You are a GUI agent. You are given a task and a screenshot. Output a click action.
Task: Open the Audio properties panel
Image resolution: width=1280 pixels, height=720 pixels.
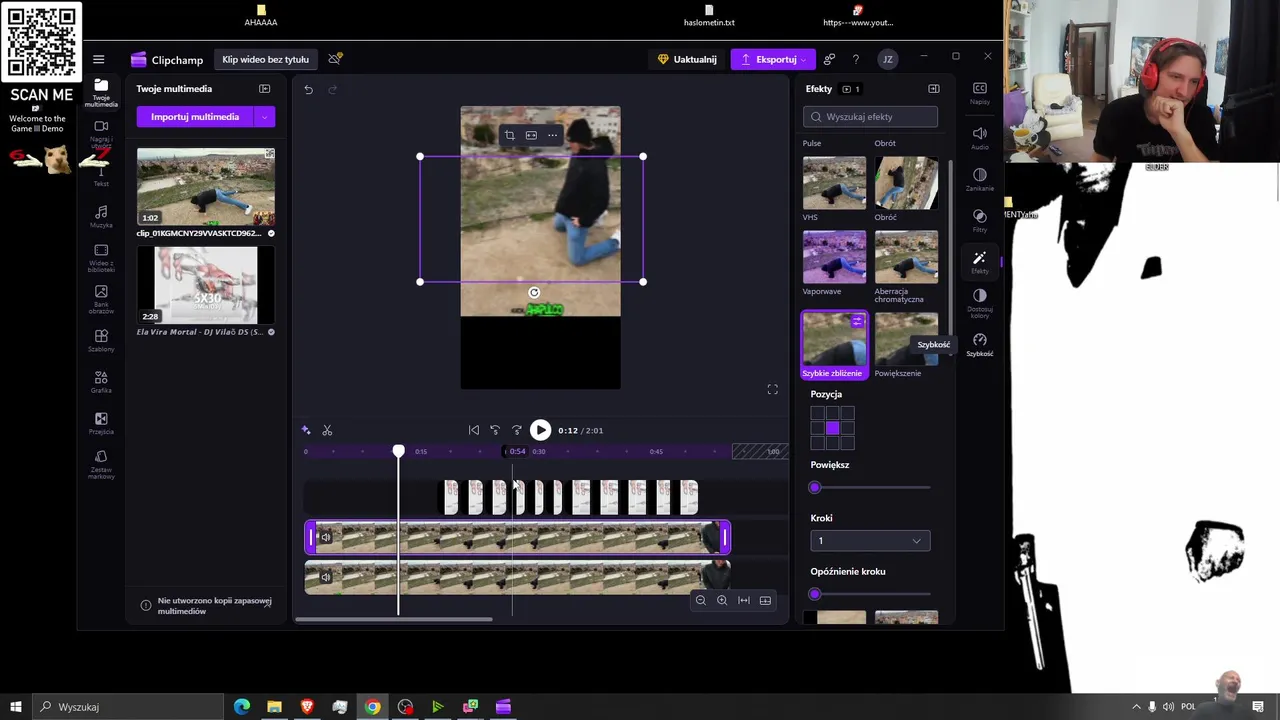980,138
